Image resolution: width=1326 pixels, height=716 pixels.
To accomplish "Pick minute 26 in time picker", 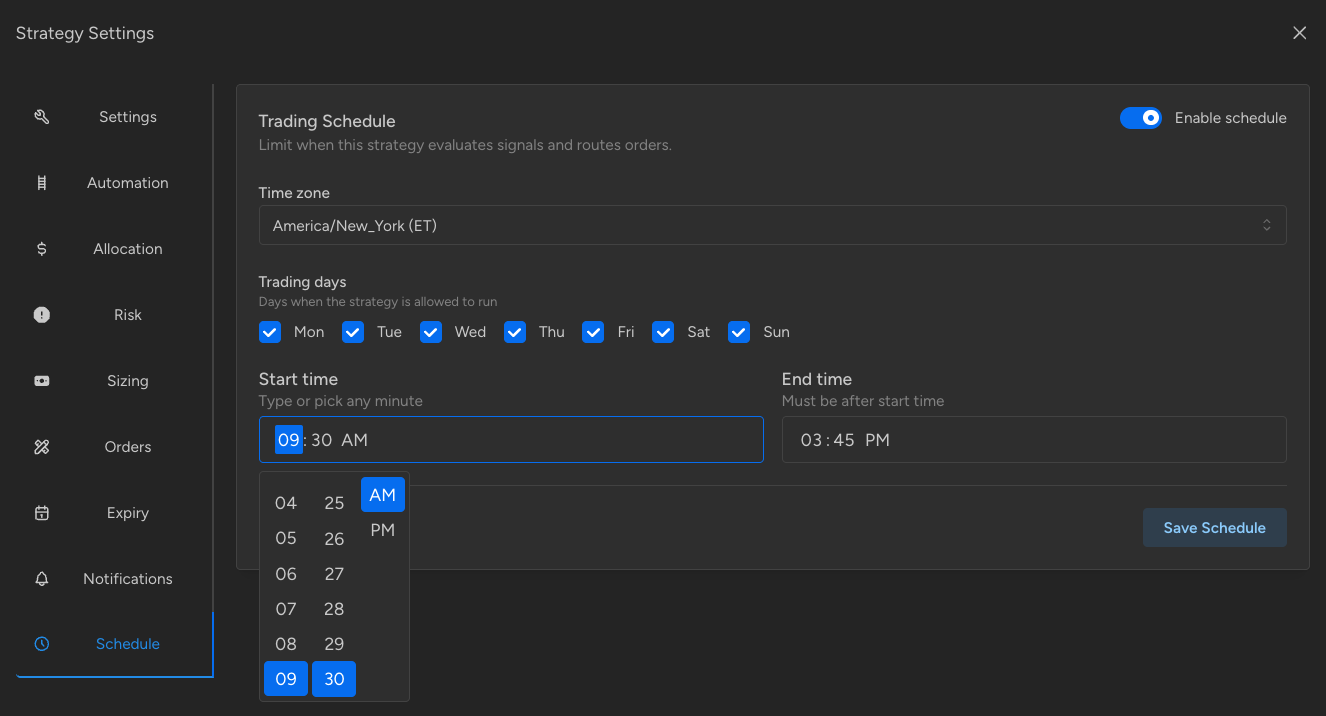I will coord(334,538).
